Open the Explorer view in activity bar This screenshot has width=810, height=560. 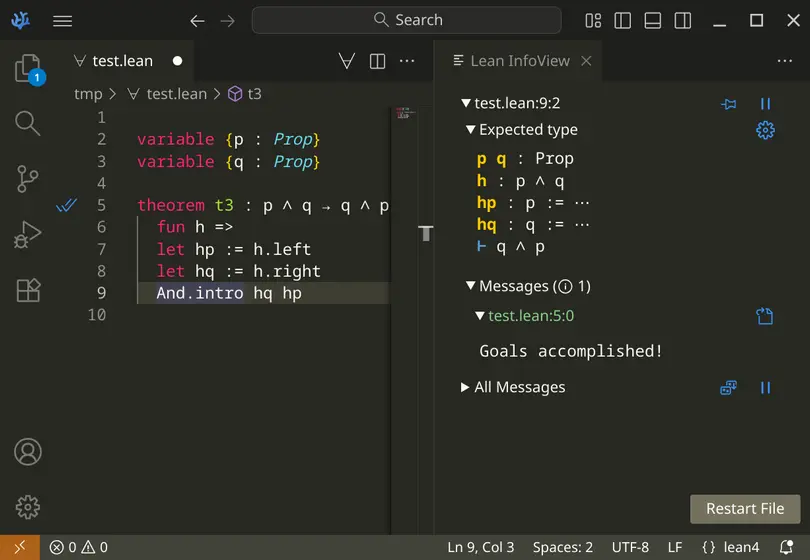click(28, 68)
